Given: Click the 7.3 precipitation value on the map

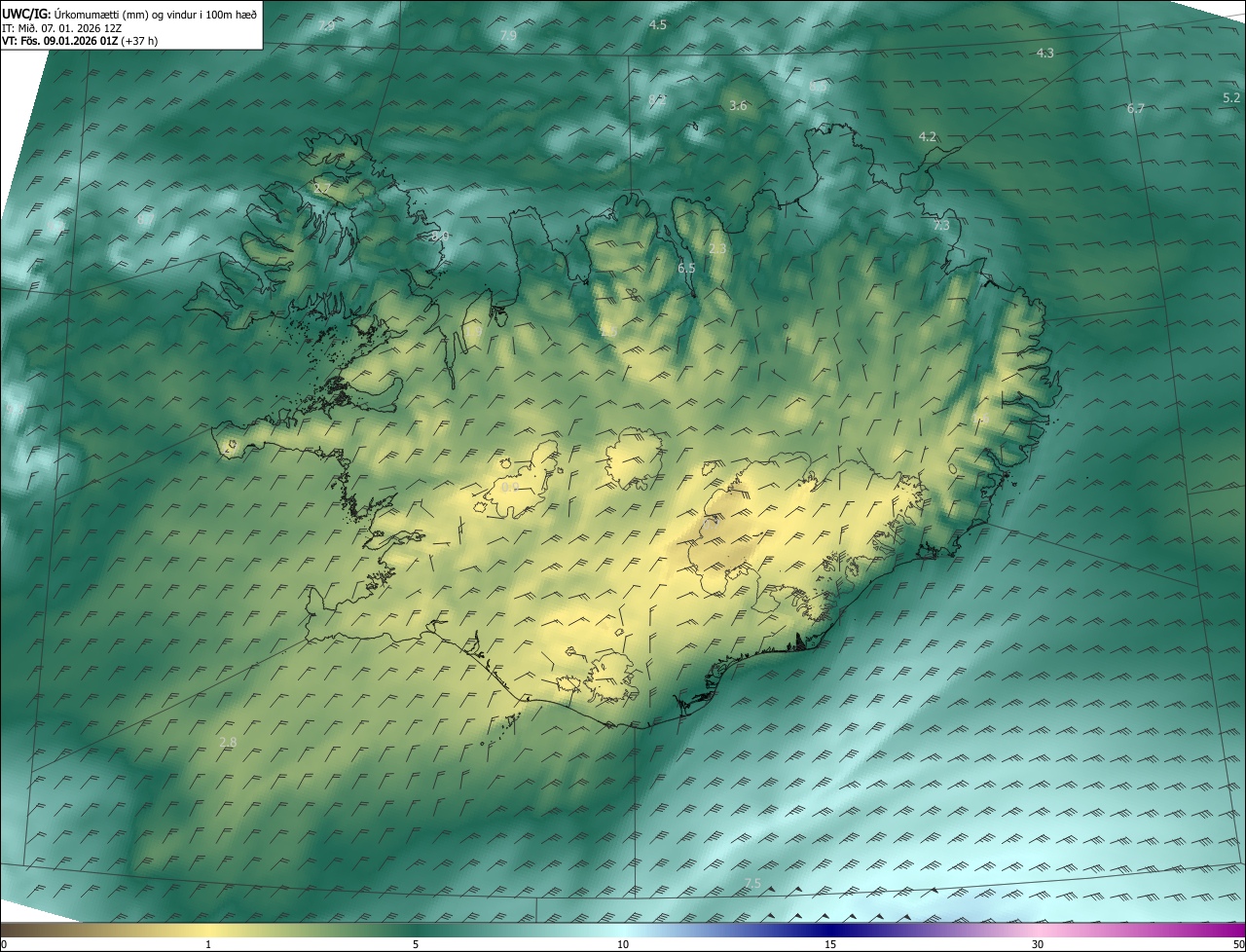Looking at the screenshot, I should [941, 225].
